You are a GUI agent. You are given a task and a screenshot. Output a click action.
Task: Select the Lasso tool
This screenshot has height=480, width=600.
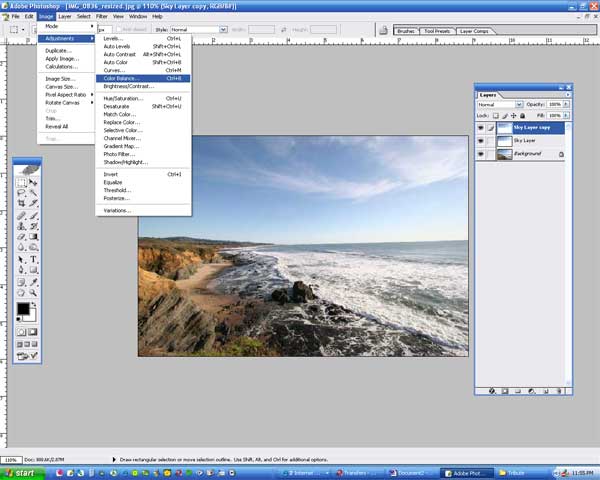click(x=21, y=193)
